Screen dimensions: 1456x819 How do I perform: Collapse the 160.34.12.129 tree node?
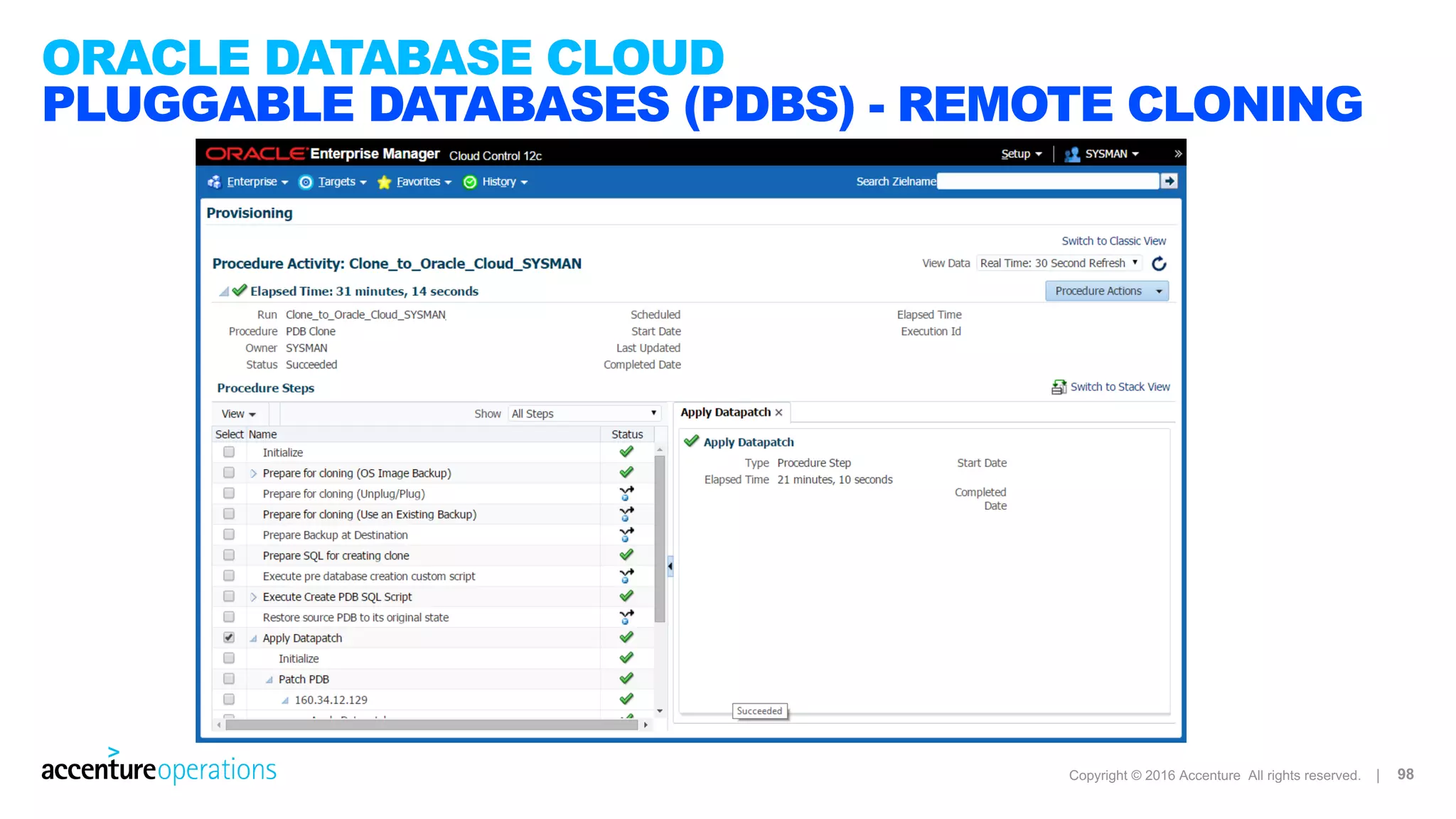(x=285, y=701)
